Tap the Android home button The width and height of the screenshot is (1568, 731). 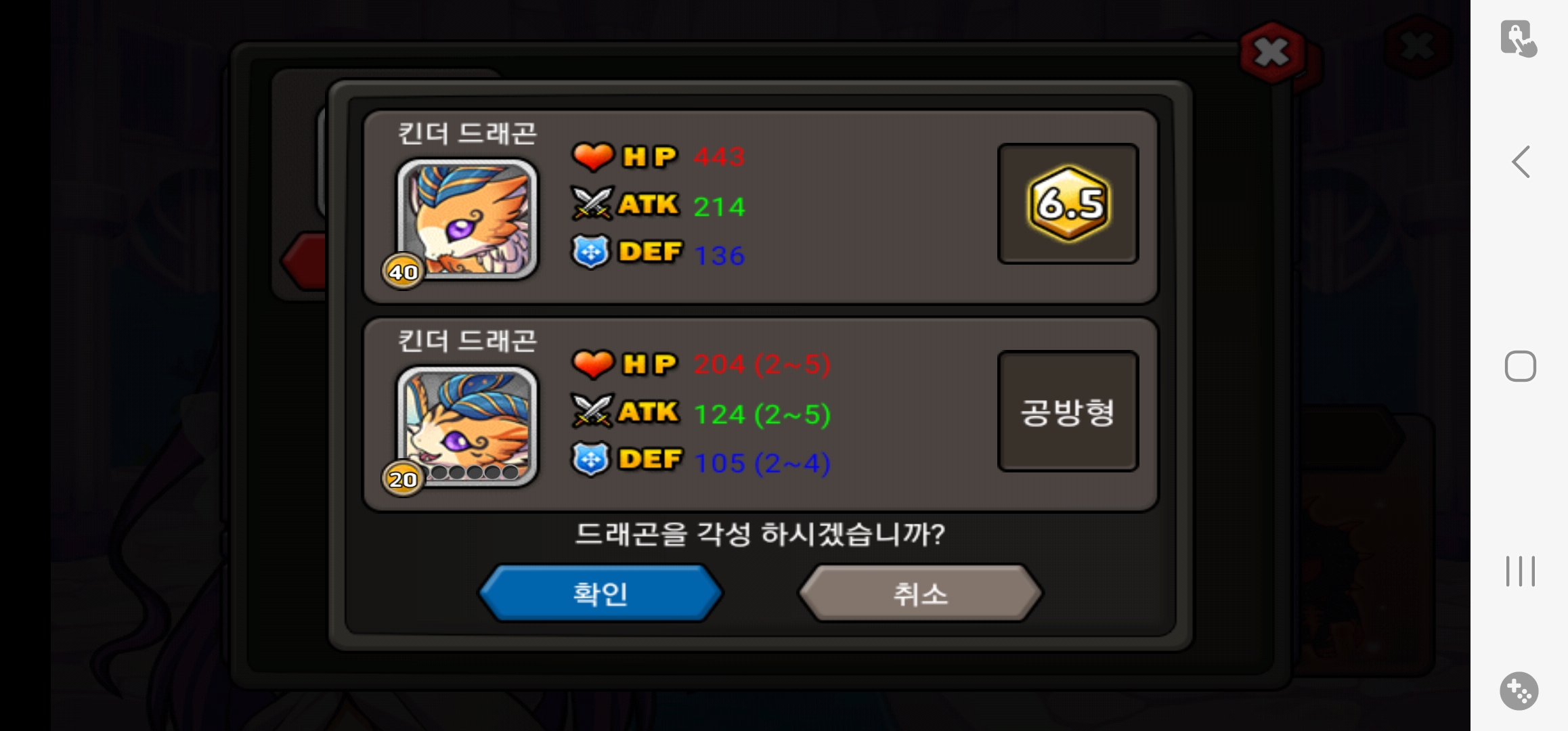(x=1520, y=366)
